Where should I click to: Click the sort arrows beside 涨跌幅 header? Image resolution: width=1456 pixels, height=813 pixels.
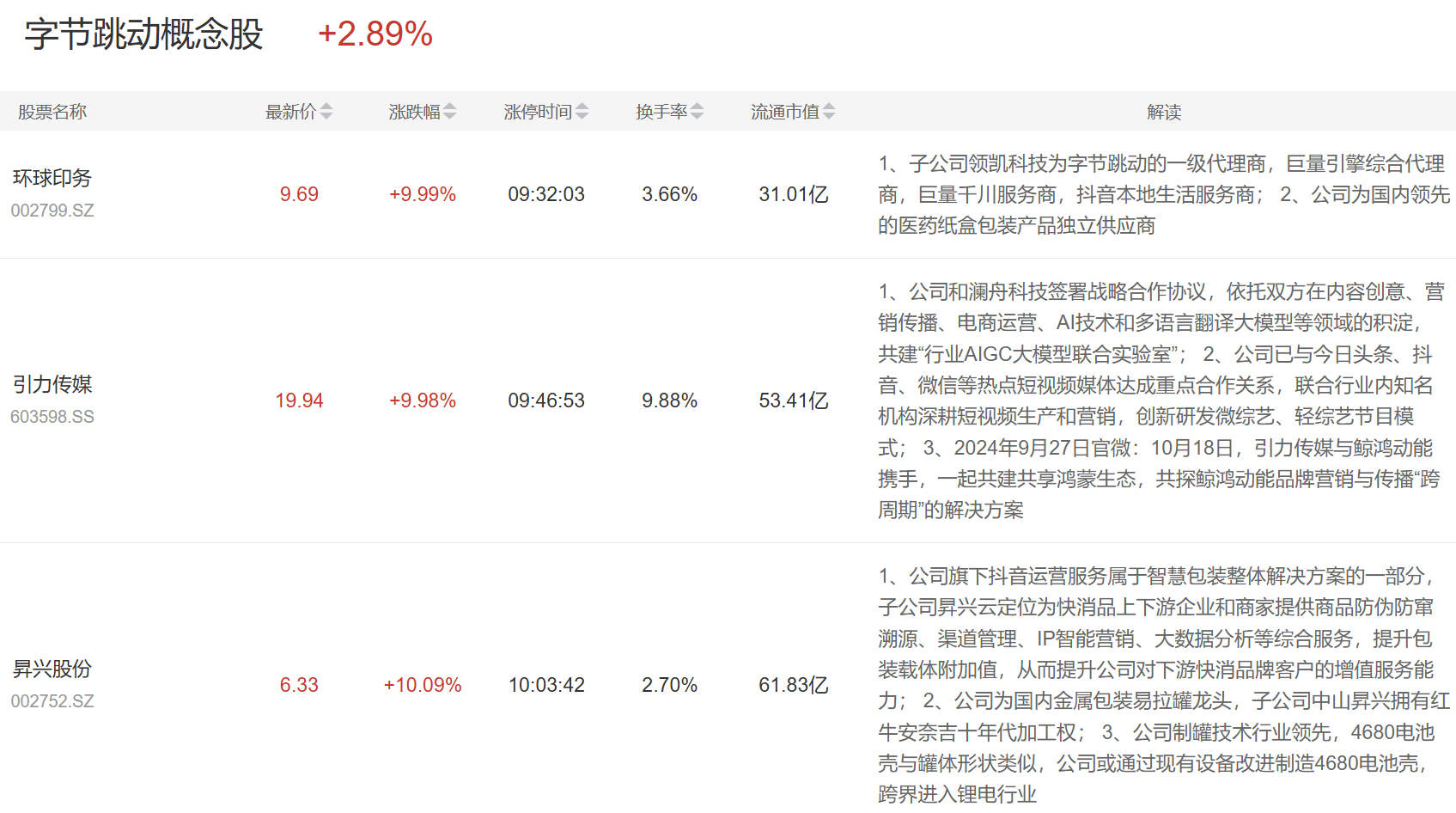click(x=451, y=111)
